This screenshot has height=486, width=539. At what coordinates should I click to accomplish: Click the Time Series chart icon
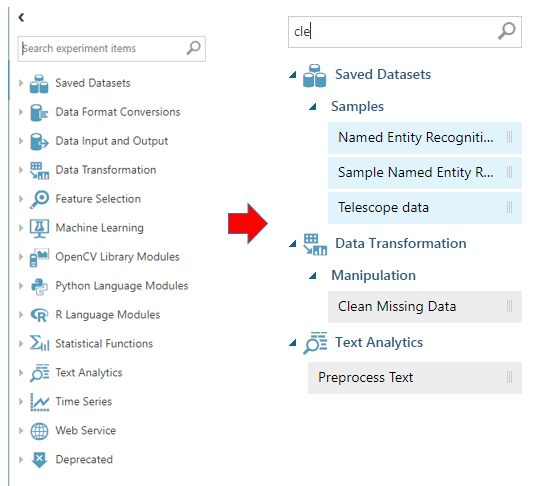(39, 402)
